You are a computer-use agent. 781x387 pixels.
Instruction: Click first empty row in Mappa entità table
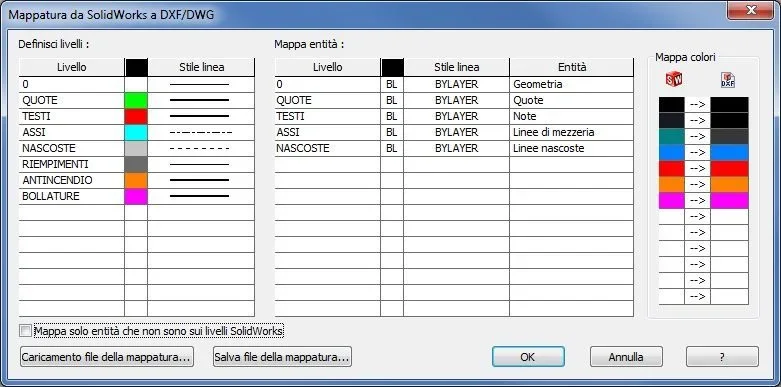[454, 164]
